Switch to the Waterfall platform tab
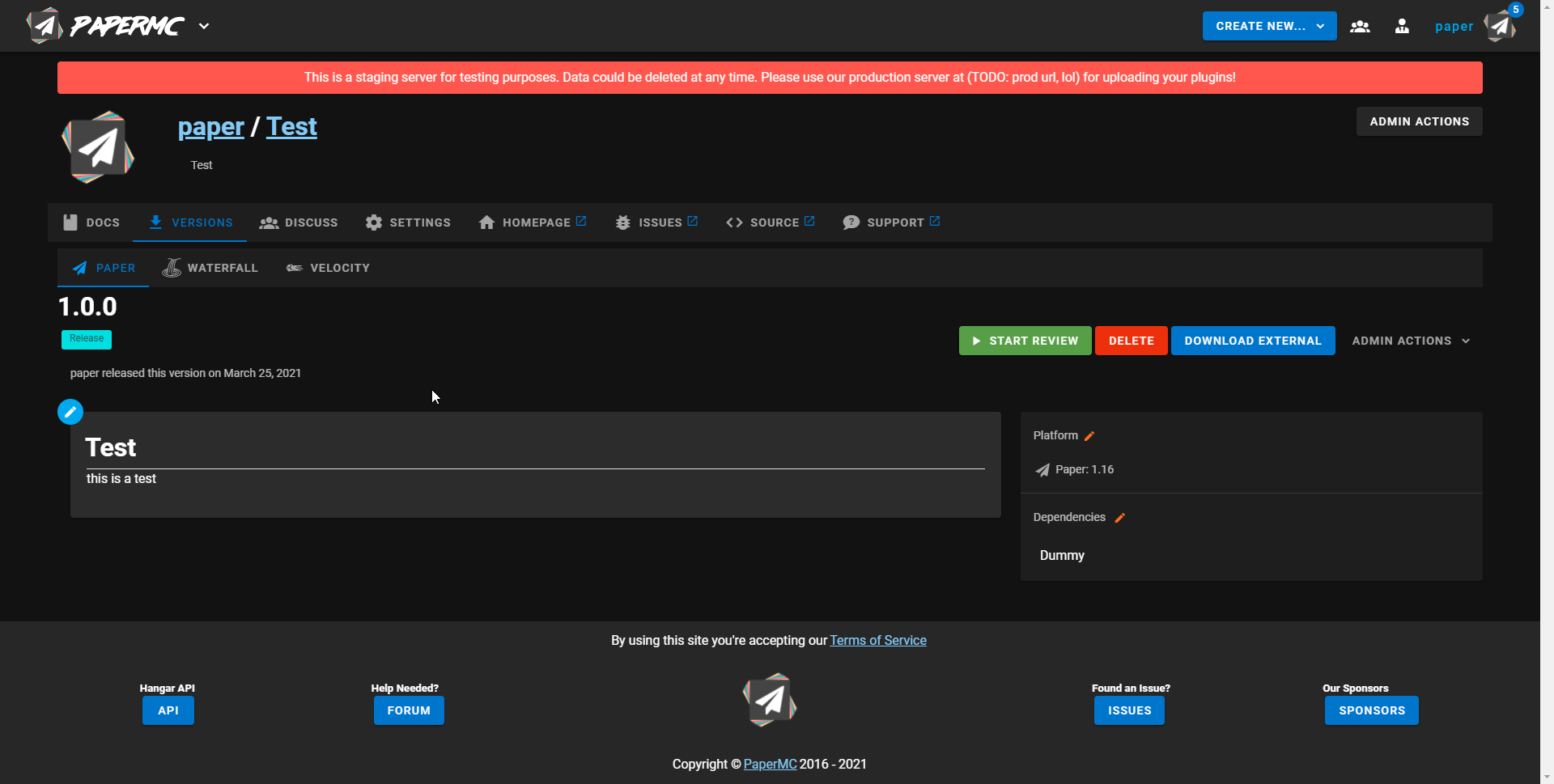Screen dimensions: 1554x784 click(x=210, y=268)
